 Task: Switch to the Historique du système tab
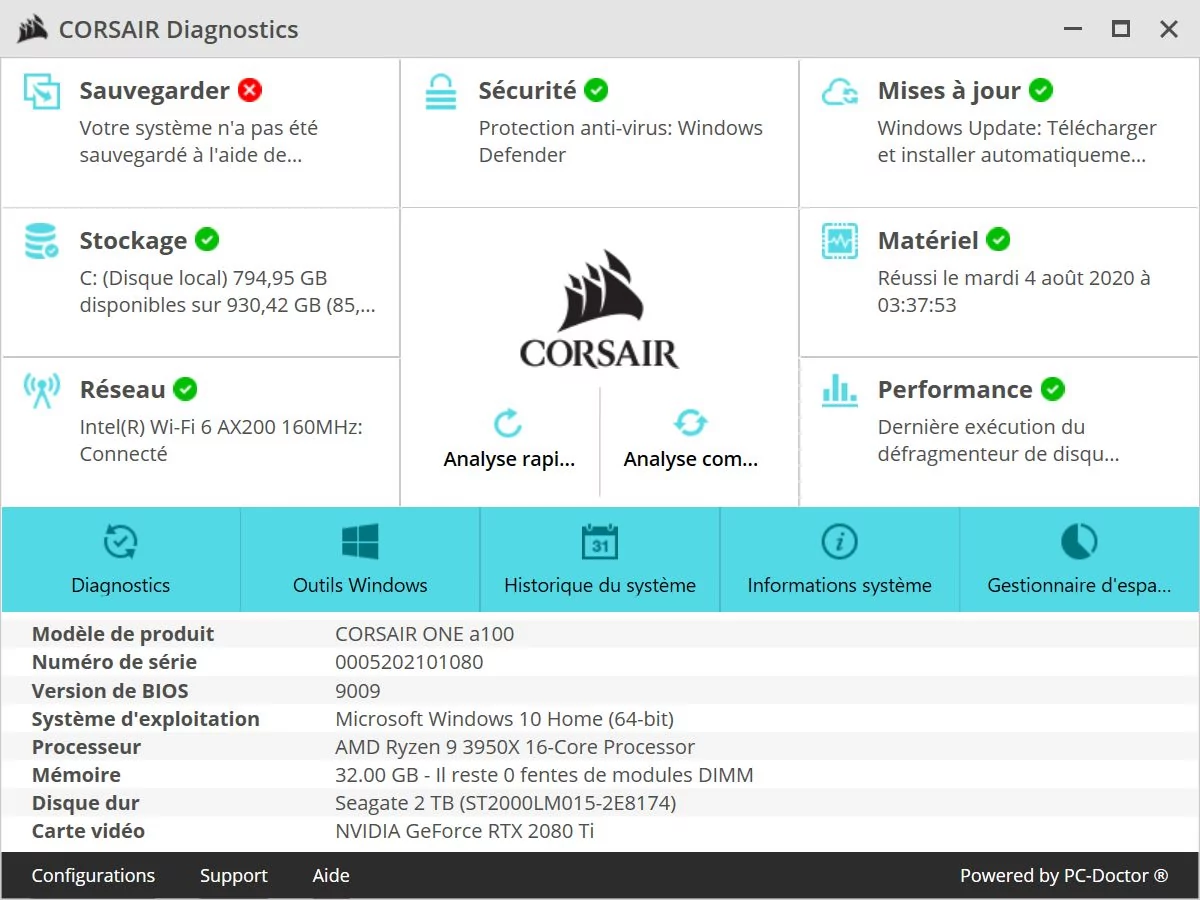pos(600,560)
